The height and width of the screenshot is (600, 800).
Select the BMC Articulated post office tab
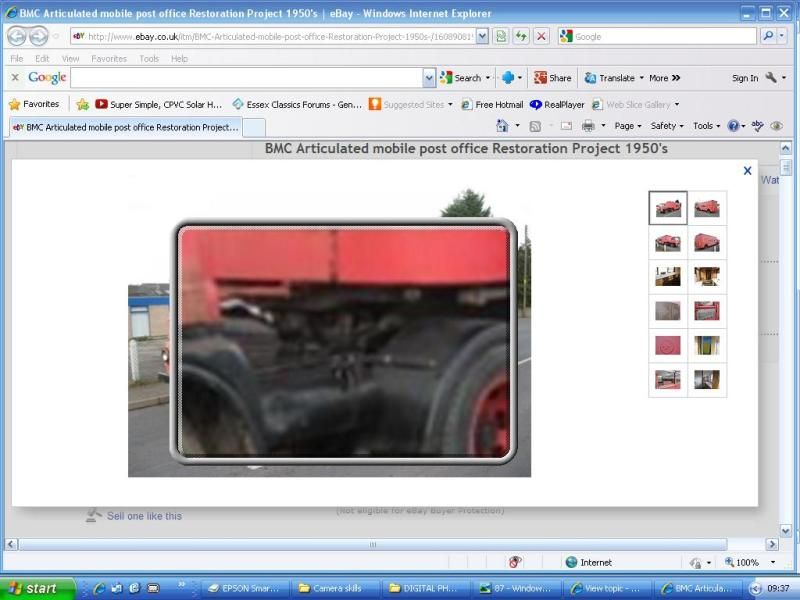(125, 127)
